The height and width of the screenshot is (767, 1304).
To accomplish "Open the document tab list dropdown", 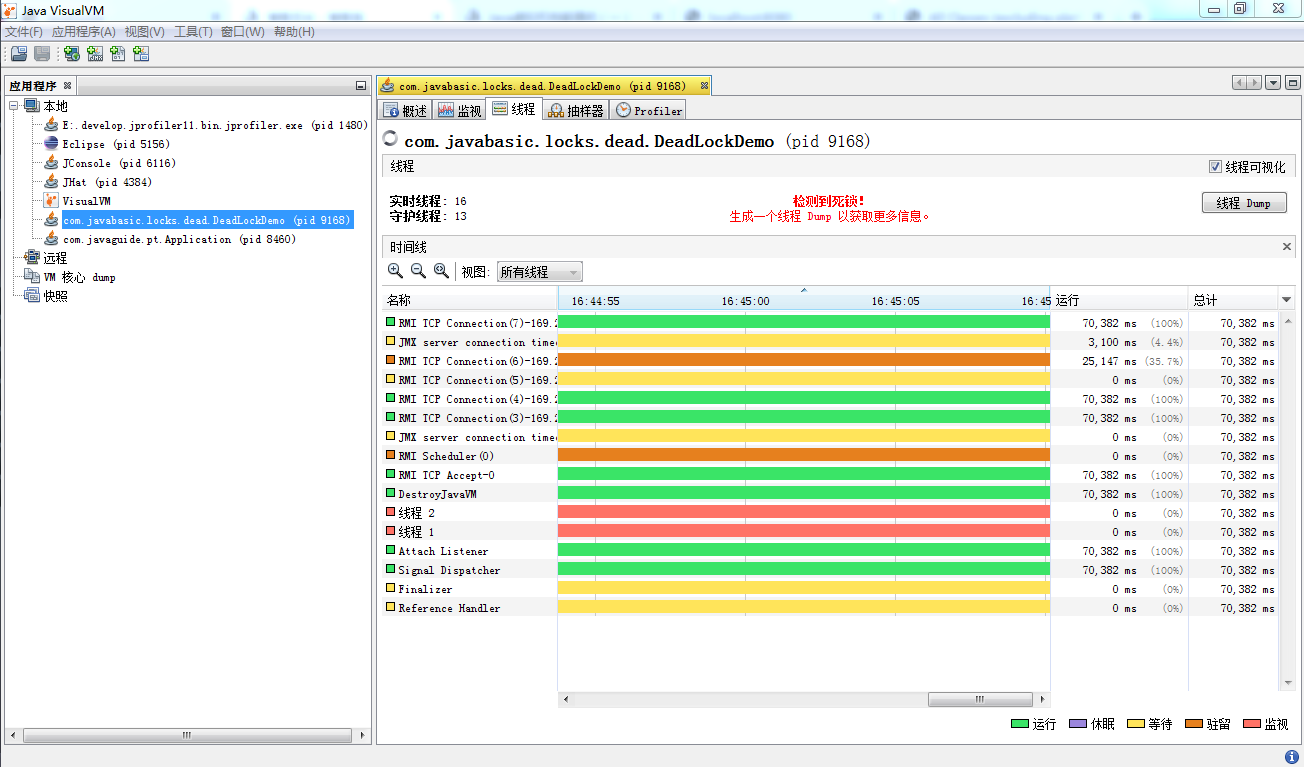I will [x=1273, y=83].
